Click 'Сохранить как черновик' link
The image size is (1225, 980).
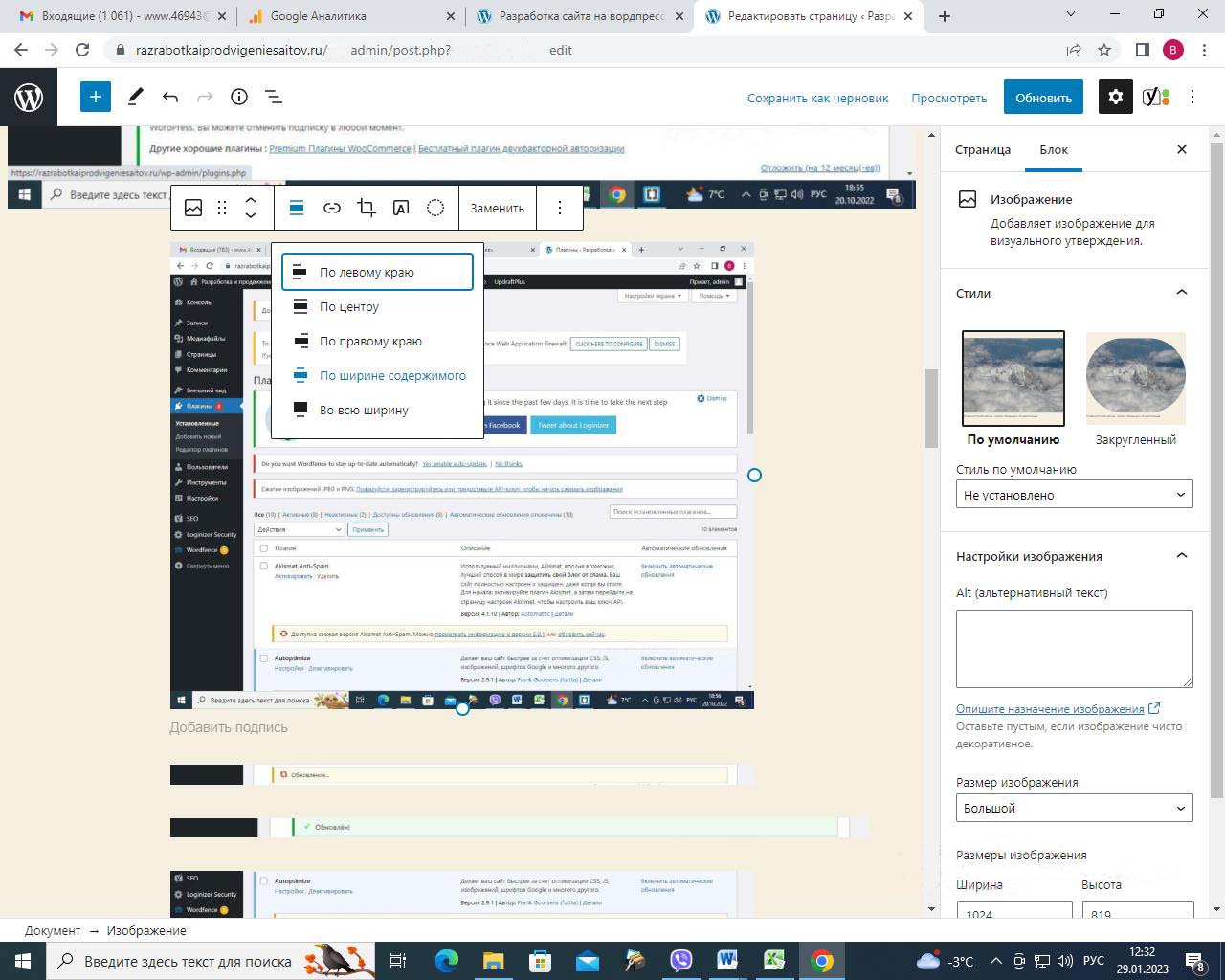pyautogui.click(x=817, y=98)
